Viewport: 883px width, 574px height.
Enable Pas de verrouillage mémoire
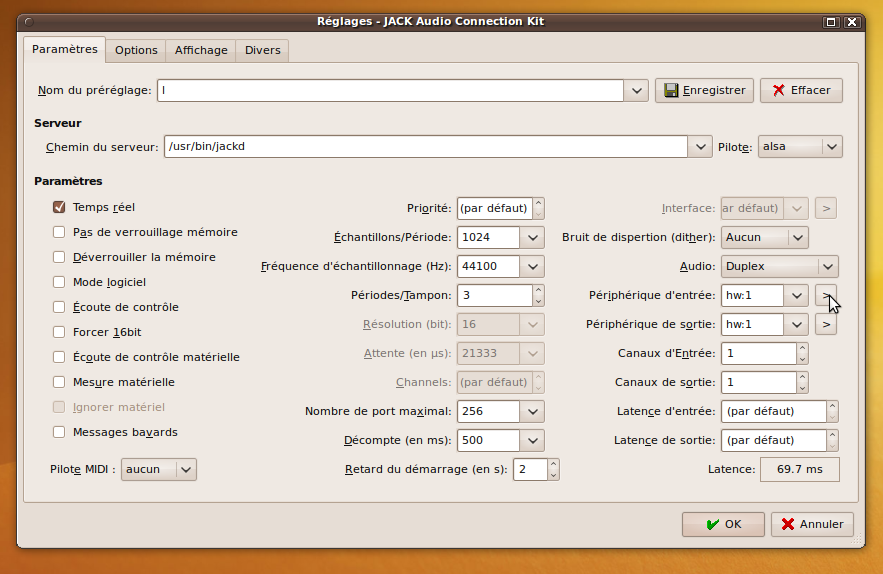(x=59, y=232)
